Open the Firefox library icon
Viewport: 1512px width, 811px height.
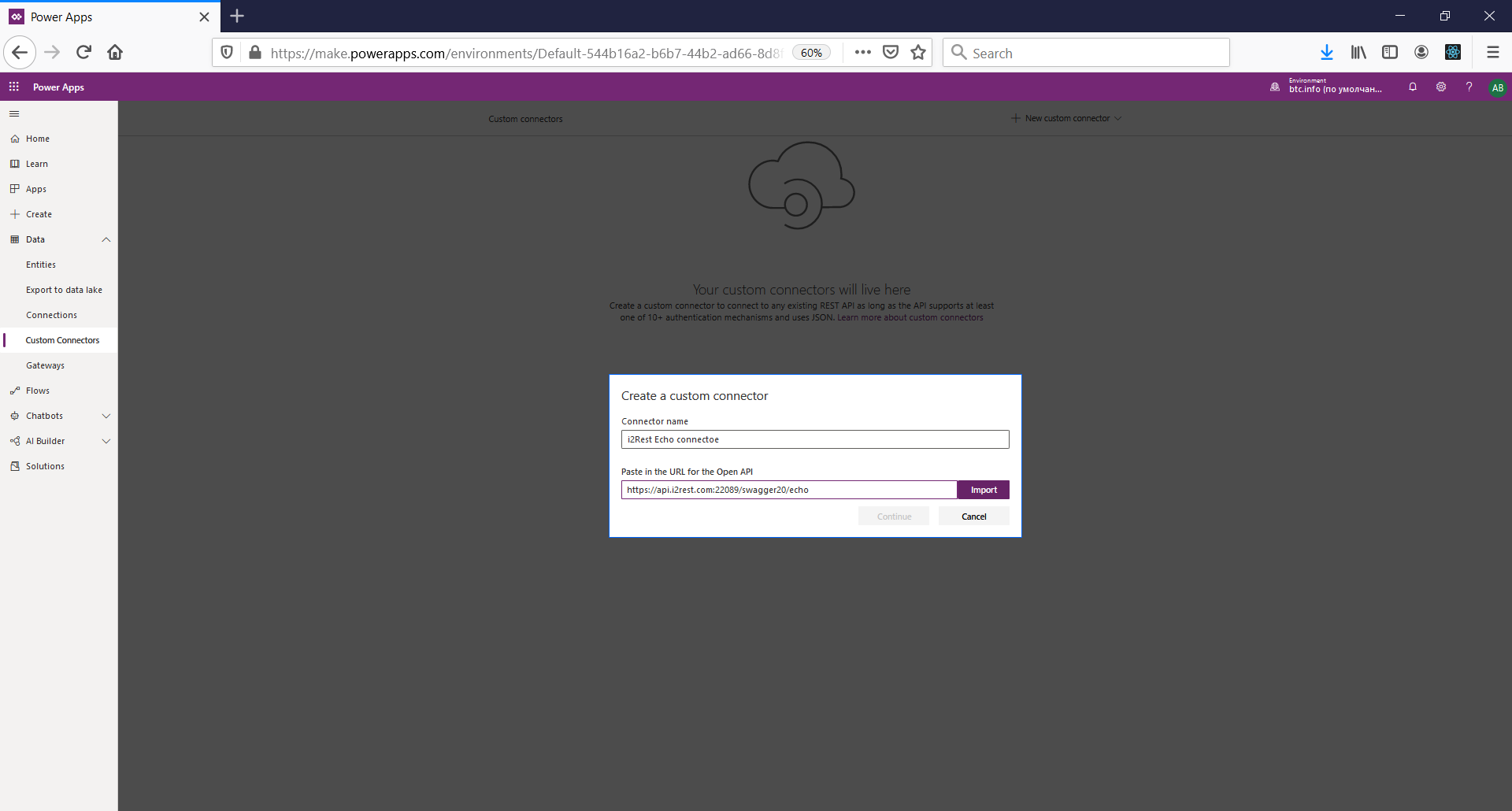1358,53
